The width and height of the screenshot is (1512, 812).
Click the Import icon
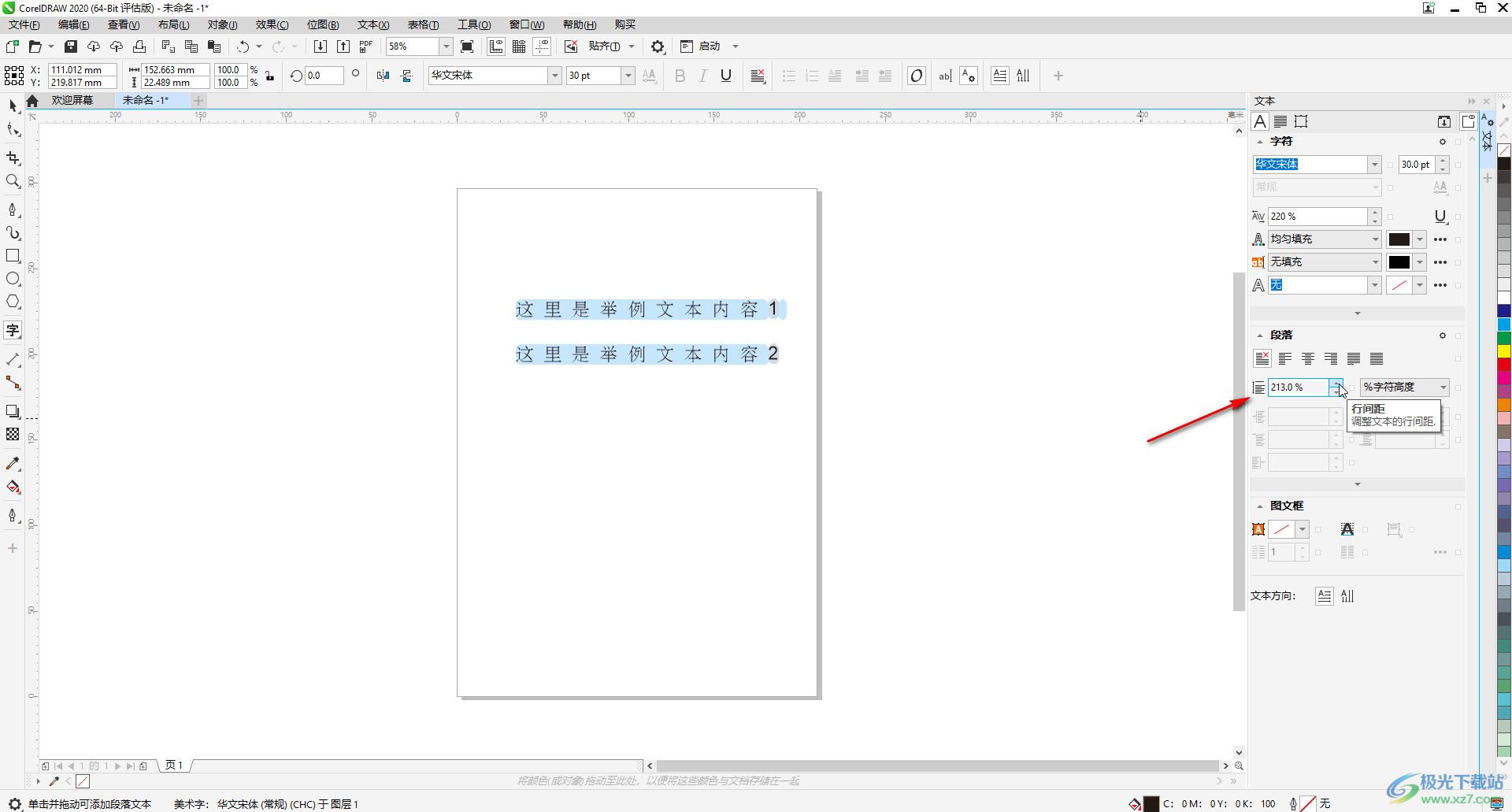pos(321,46)
